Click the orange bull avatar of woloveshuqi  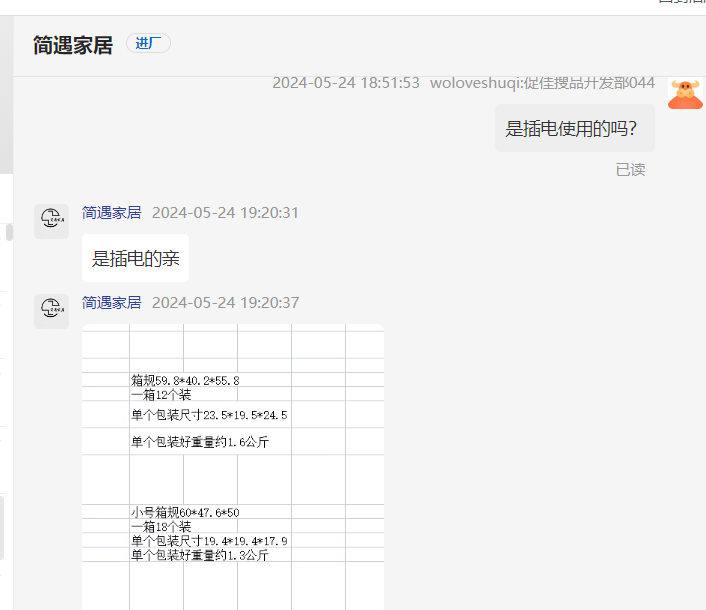click(685, 94)
